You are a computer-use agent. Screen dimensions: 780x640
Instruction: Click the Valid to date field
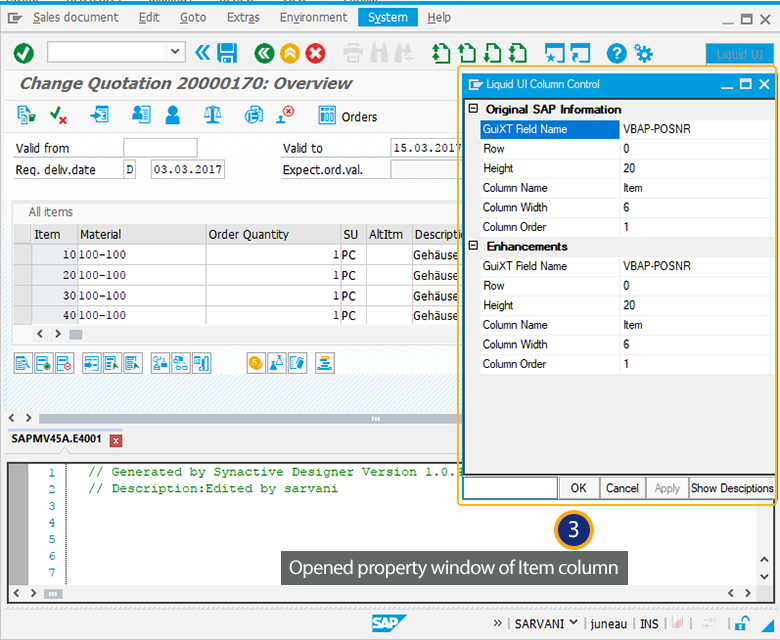pyautogui.click(x=426, y=148)
